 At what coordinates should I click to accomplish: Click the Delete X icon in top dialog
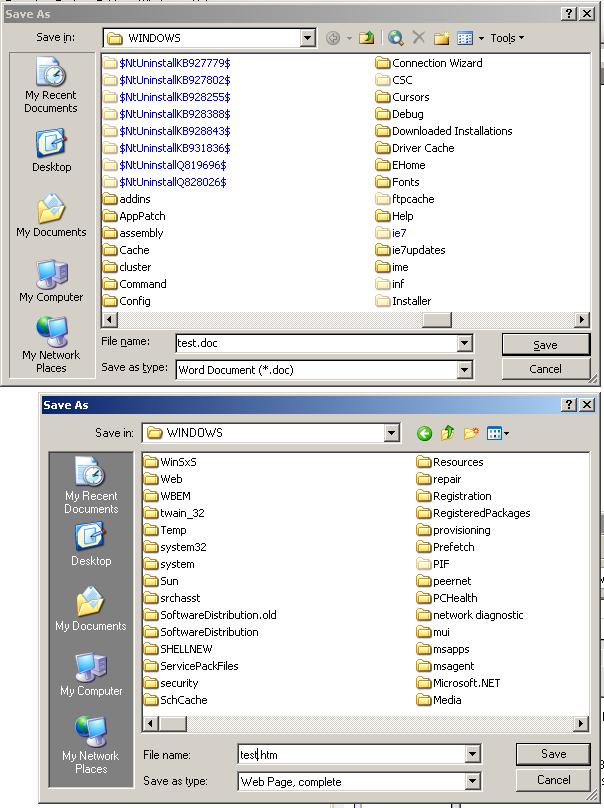coord(418,37)
